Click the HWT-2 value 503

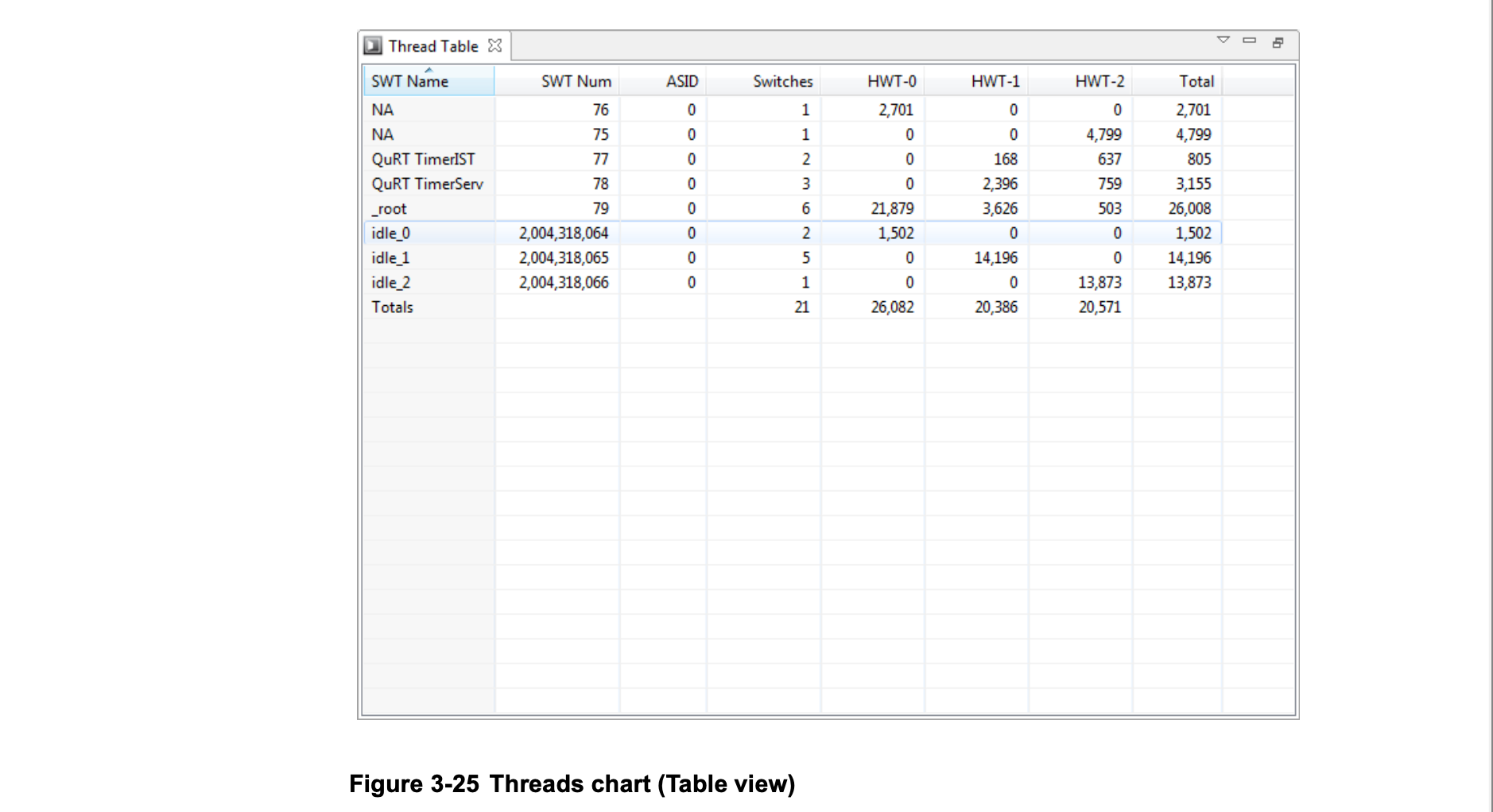click(1110, 208)
